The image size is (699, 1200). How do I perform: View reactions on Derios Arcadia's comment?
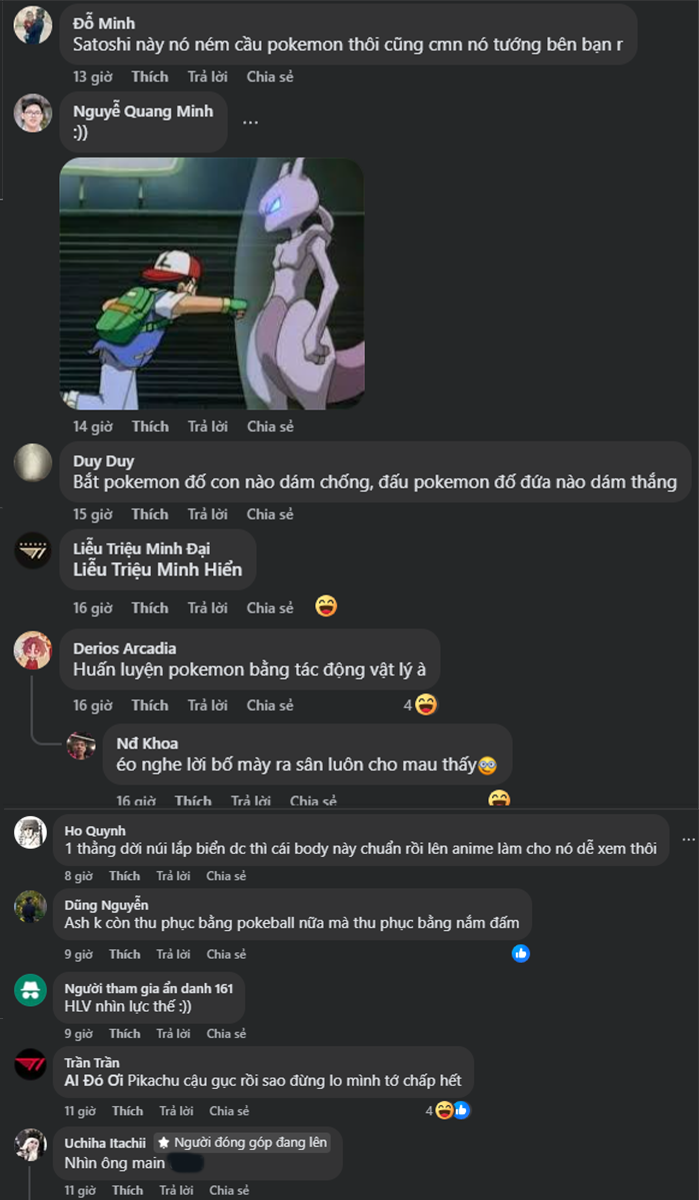pos(420,705)
